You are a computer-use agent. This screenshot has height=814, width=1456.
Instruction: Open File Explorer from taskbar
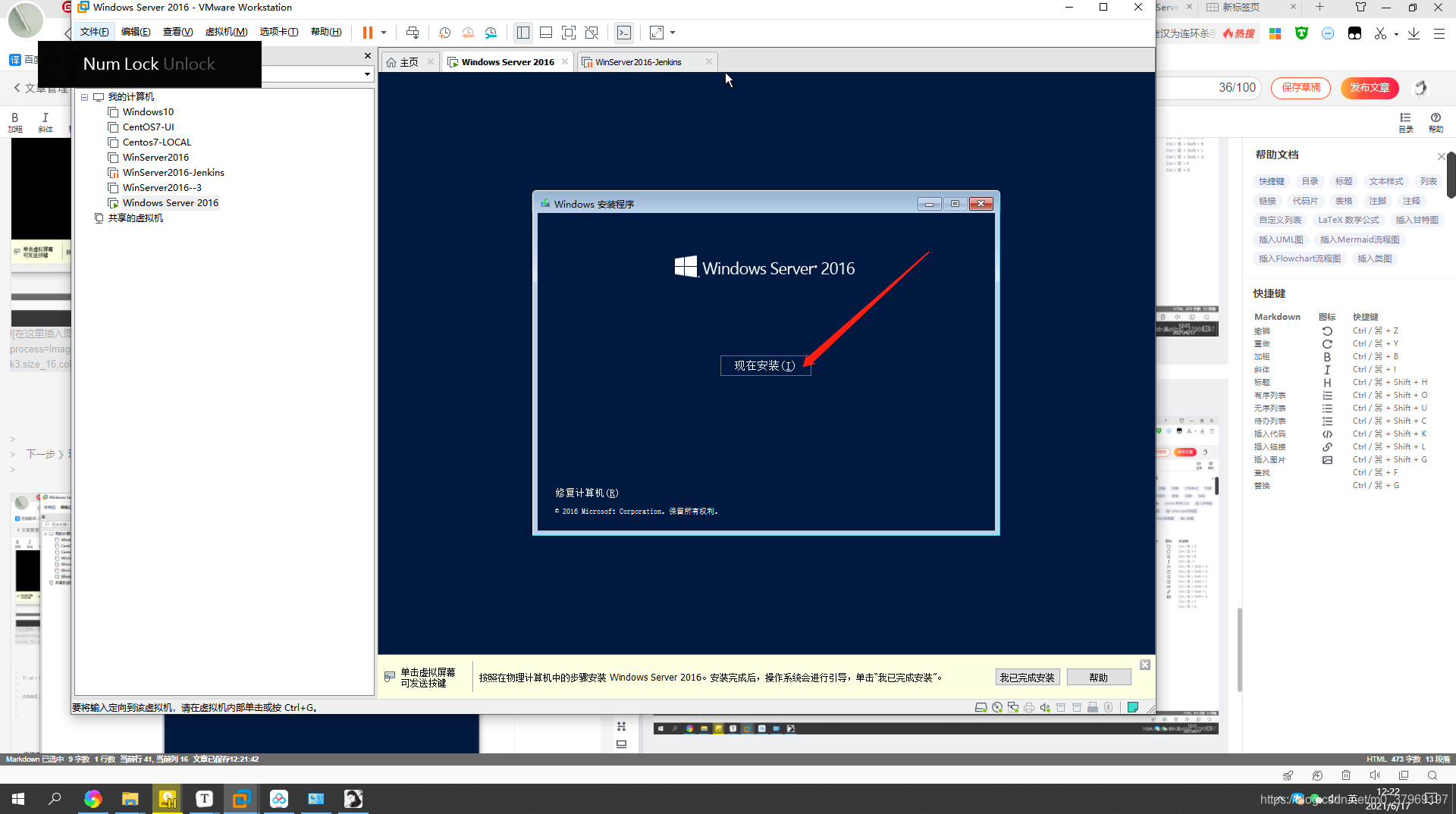[130, 799]
